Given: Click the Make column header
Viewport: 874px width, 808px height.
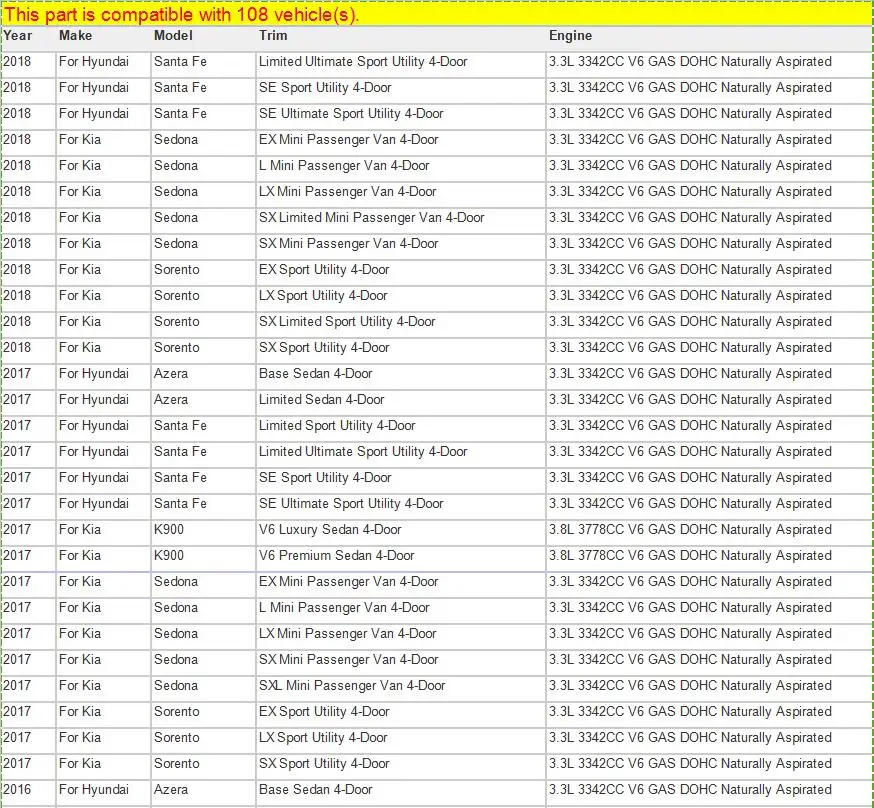Looking at the screenshot, I should click(x=75, y=36).
